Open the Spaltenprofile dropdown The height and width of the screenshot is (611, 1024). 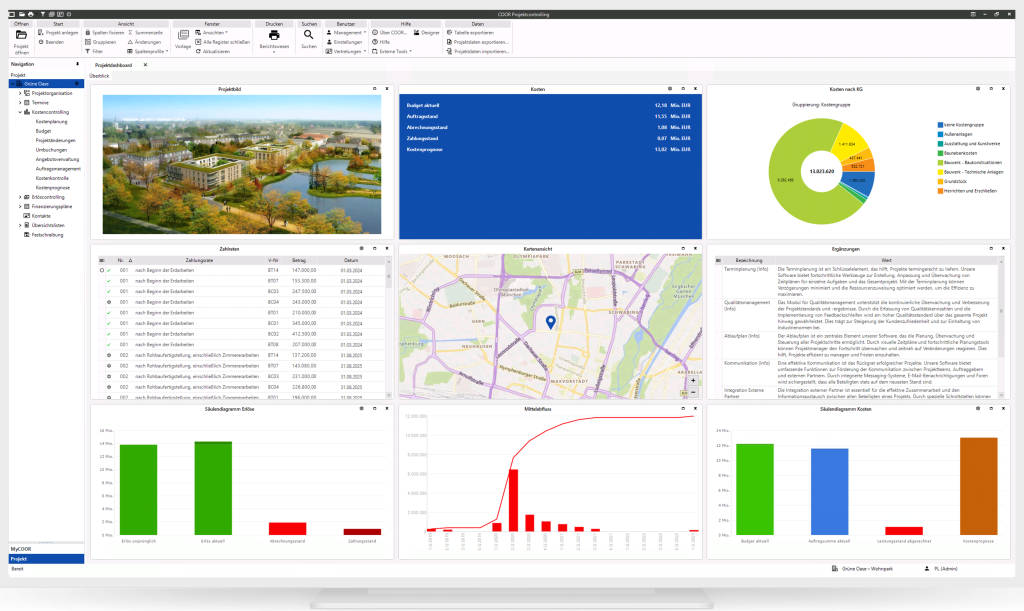point(148,51)
